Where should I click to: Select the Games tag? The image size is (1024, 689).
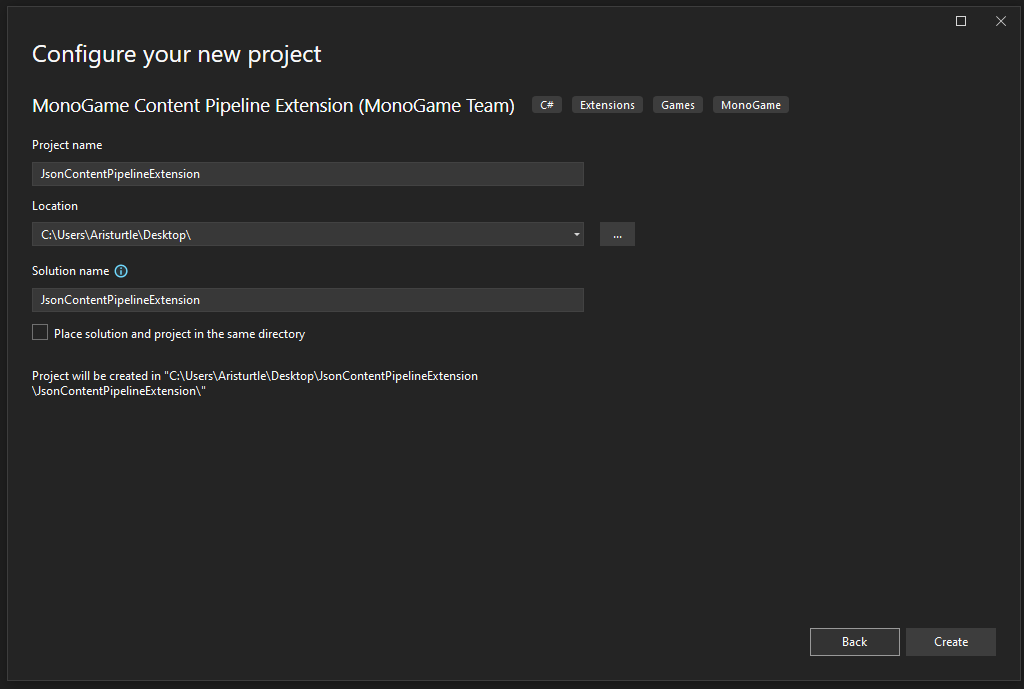click(678, 105)
